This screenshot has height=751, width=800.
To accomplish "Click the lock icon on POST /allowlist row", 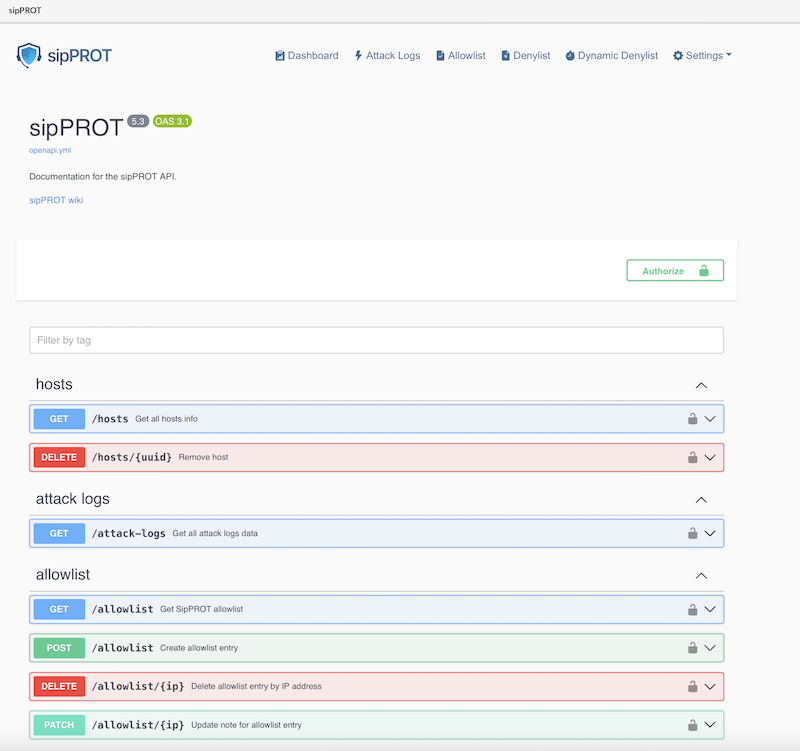I will tap(692, 648).
